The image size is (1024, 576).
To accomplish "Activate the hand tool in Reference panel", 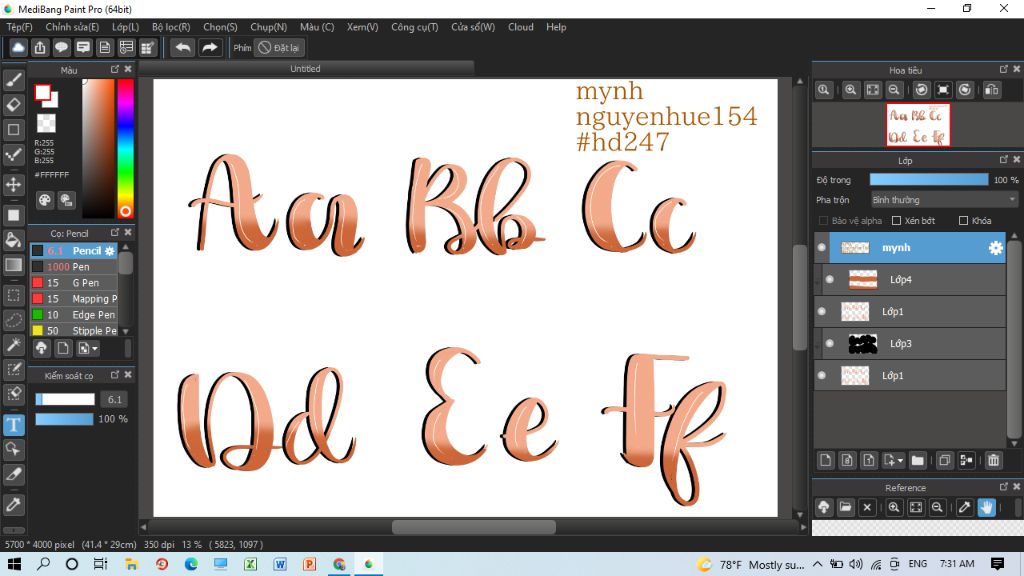I will pos(986,507).
